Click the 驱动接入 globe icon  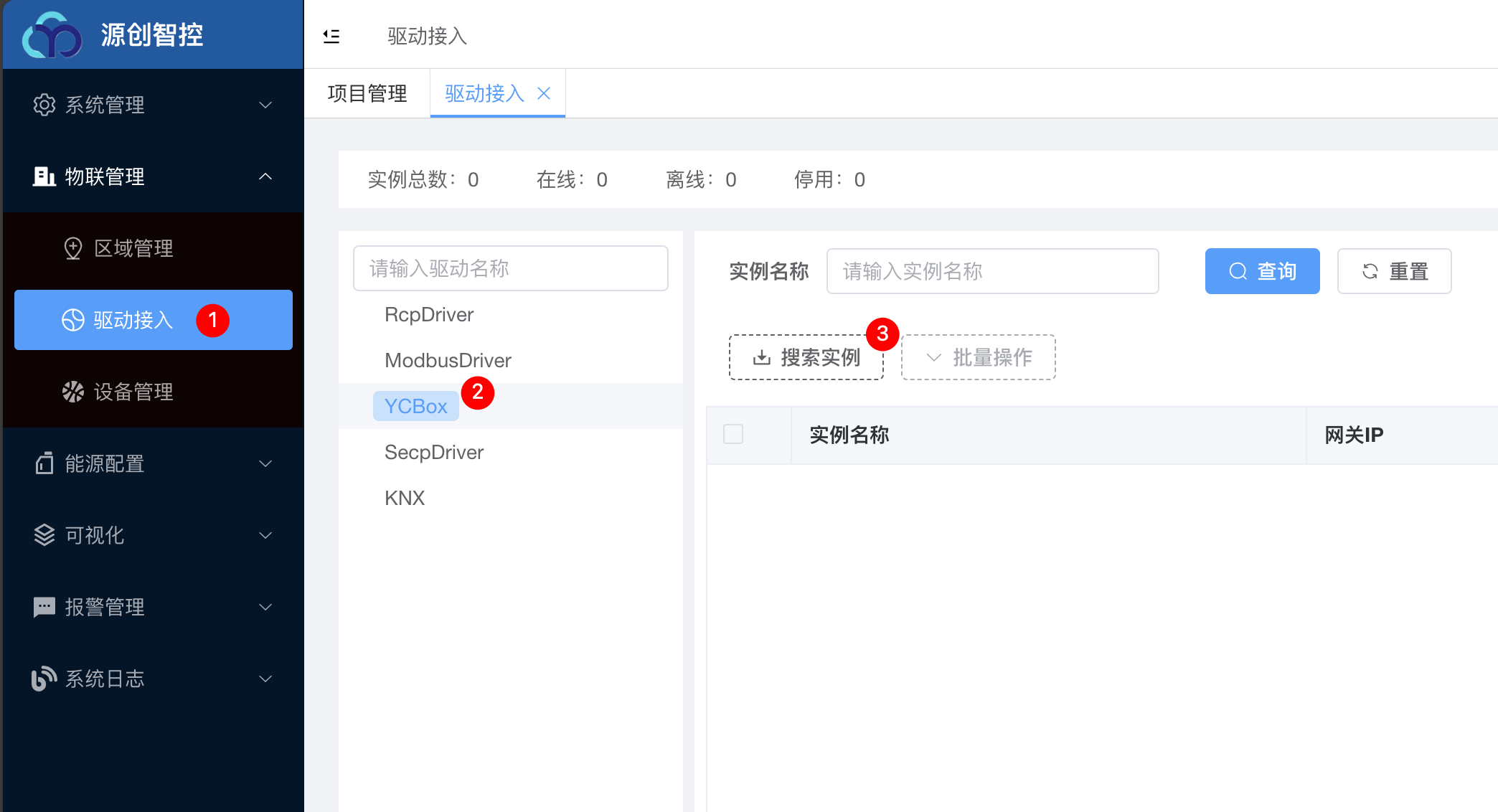pyautogui.click(x=73, y=320)
